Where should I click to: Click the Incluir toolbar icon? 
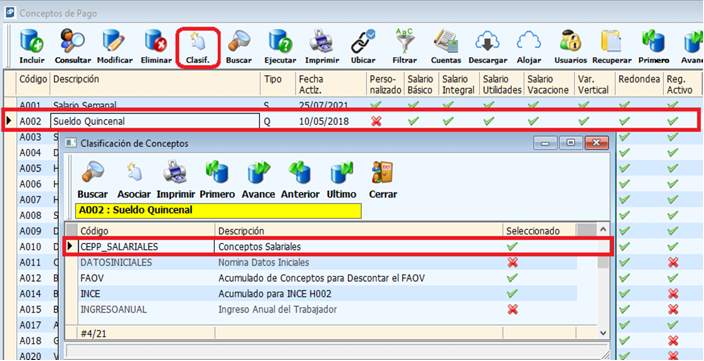pyautogui.click(x=32, y=41)
